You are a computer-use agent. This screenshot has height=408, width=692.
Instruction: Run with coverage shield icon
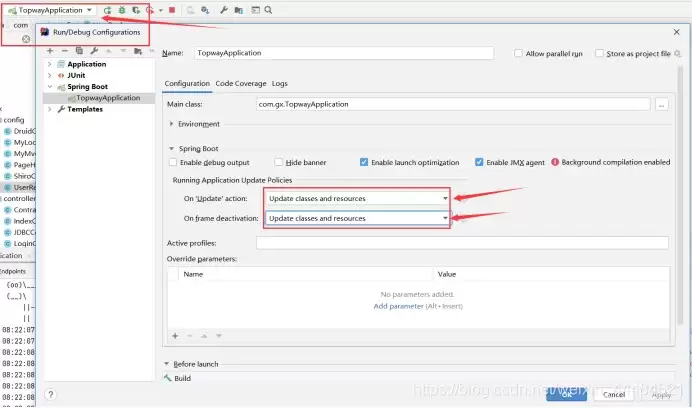click(136, 10)
